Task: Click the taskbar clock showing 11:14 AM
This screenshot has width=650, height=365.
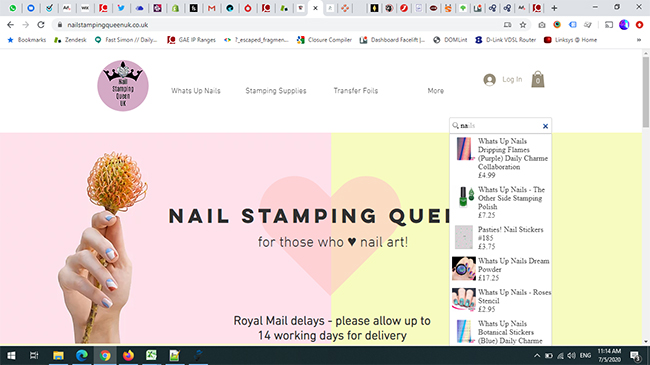Action: click(x=609, y=355)
